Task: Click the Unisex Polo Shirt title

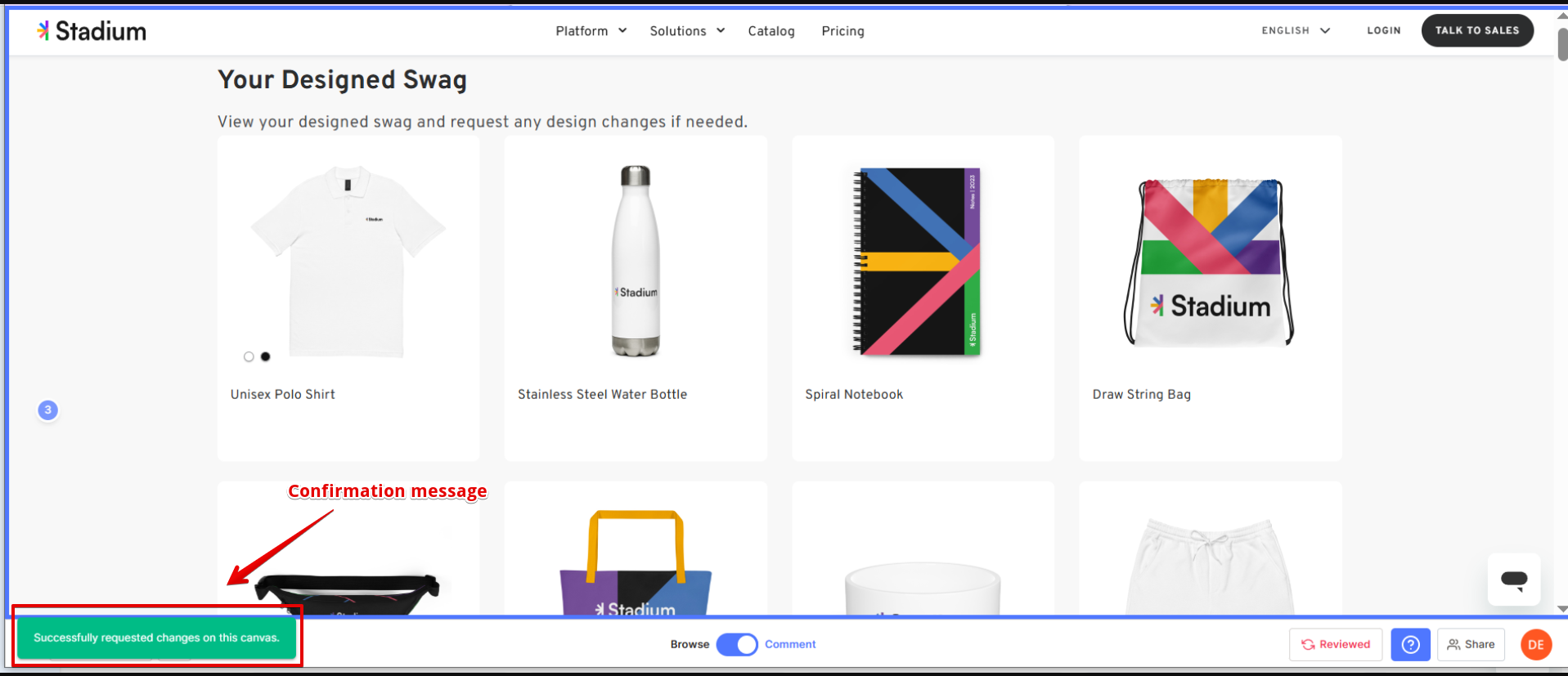Action: point(283,394)
